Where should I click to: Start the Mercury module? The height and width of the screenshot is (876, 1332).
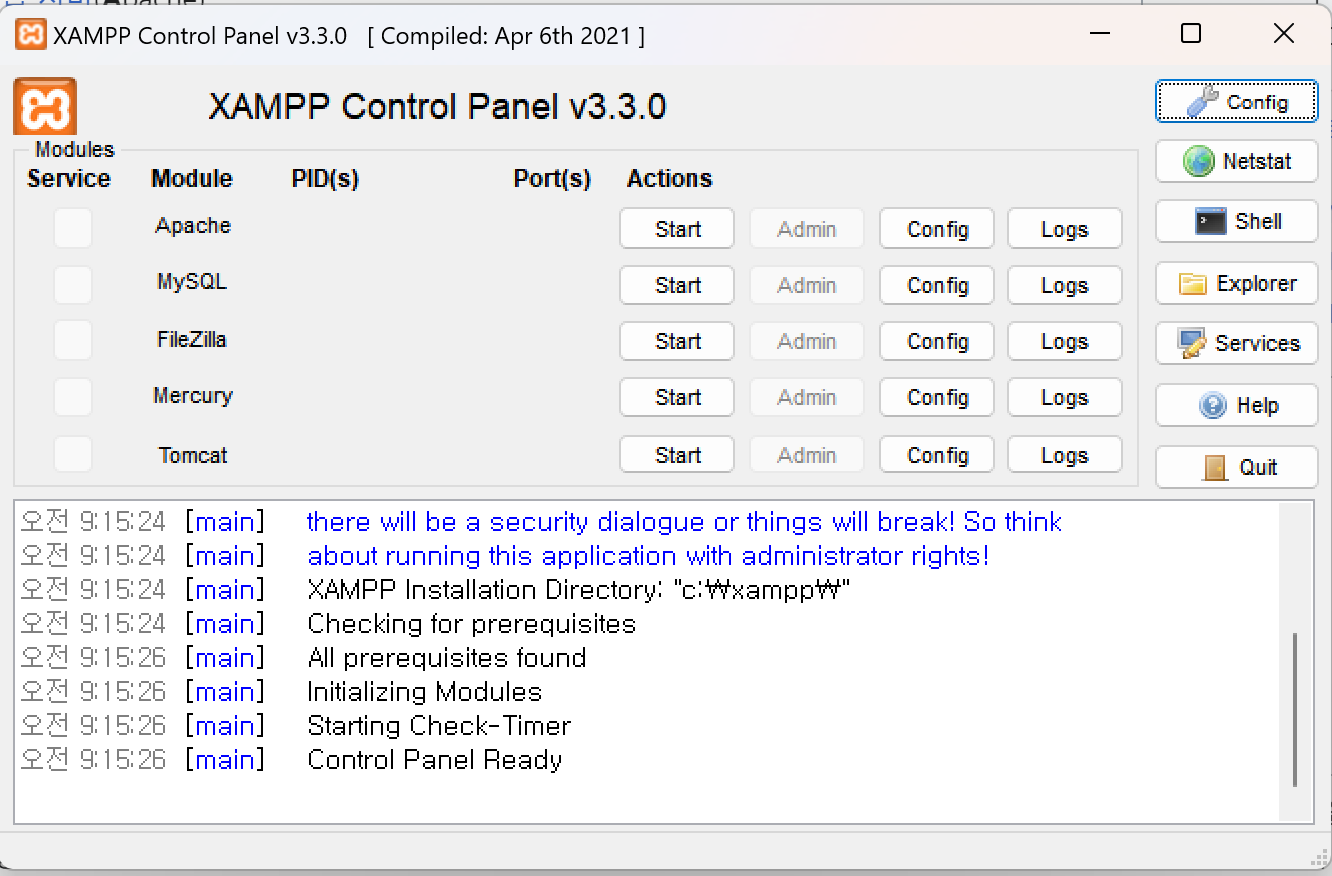pyautogui.click(x=677, y=397)
